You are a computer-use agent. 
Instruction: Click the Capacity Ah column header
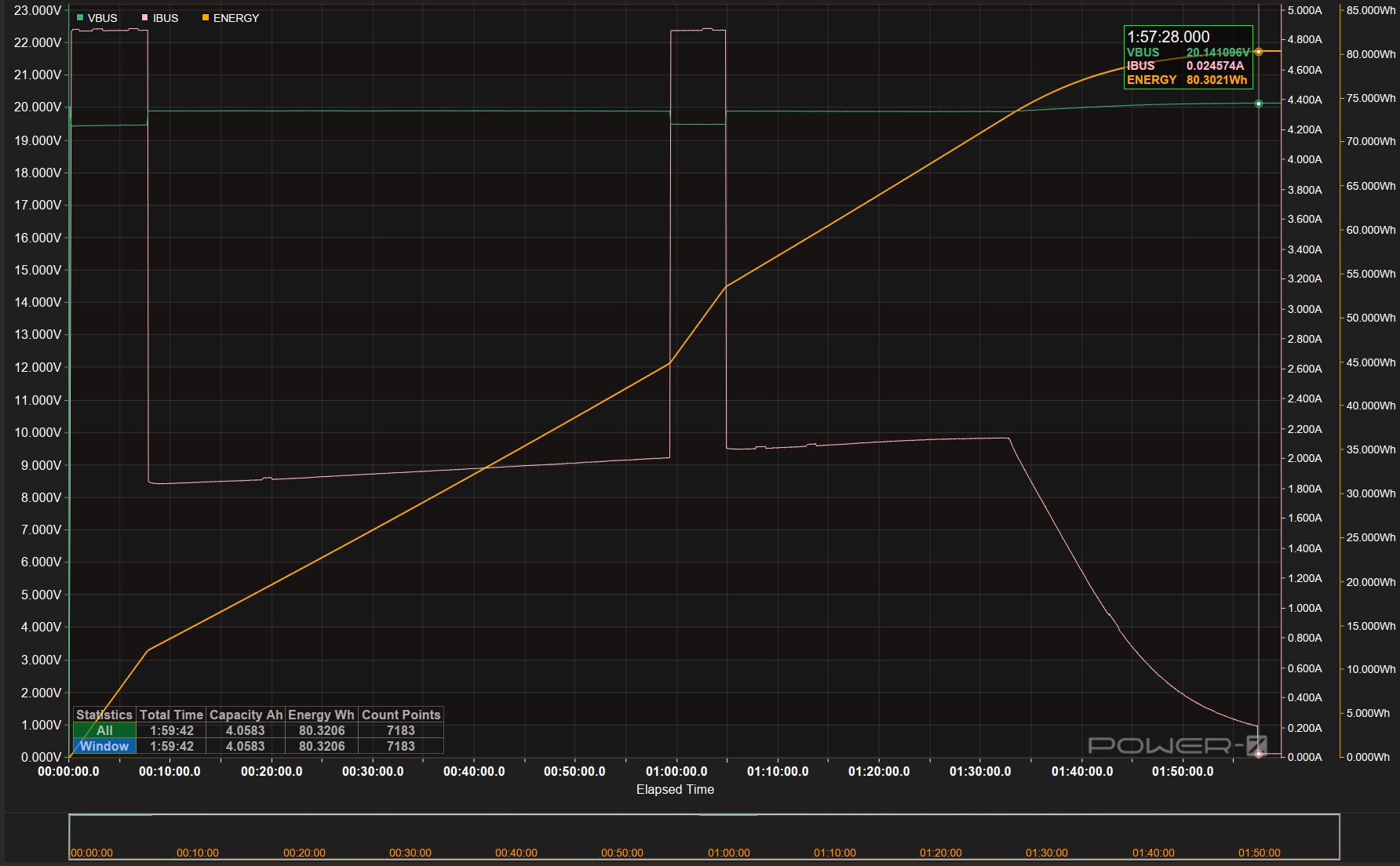coord(246,715)
